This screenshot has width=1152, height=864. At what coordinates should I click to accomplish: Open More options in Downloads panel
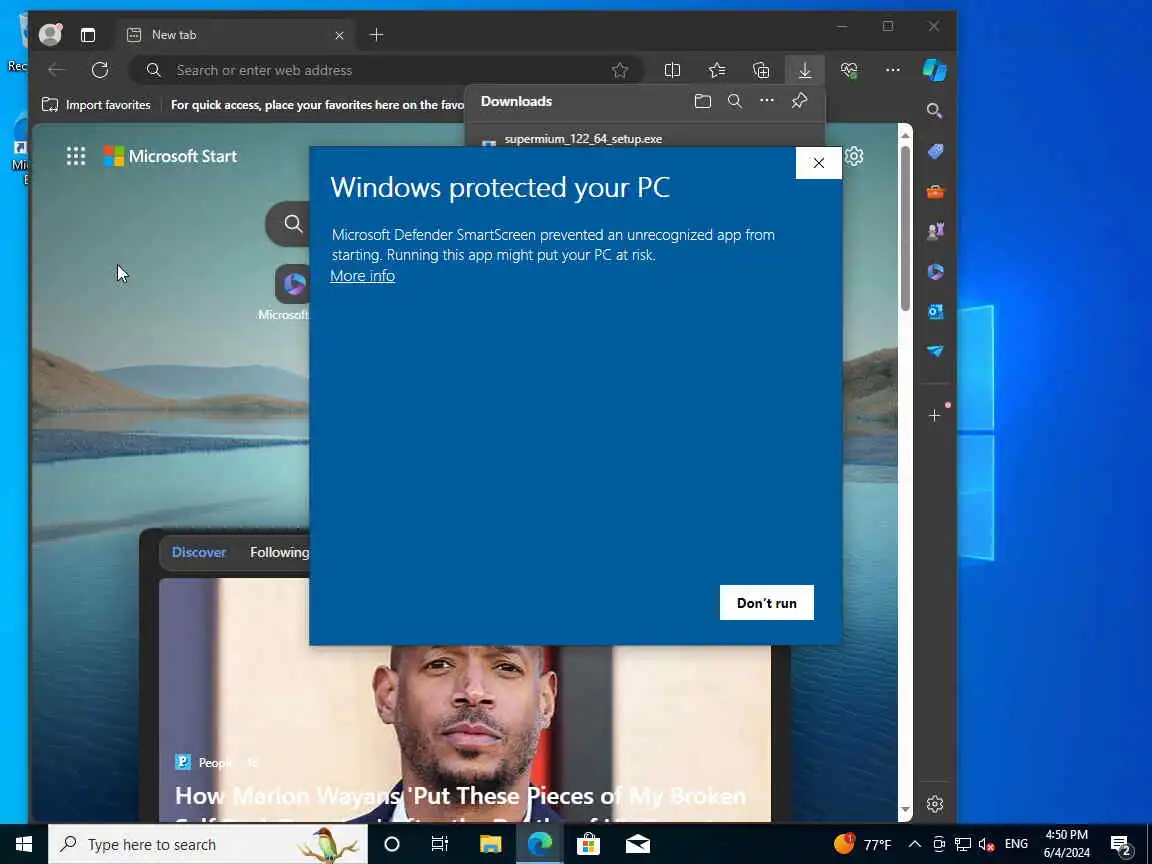tap(766, 101)
